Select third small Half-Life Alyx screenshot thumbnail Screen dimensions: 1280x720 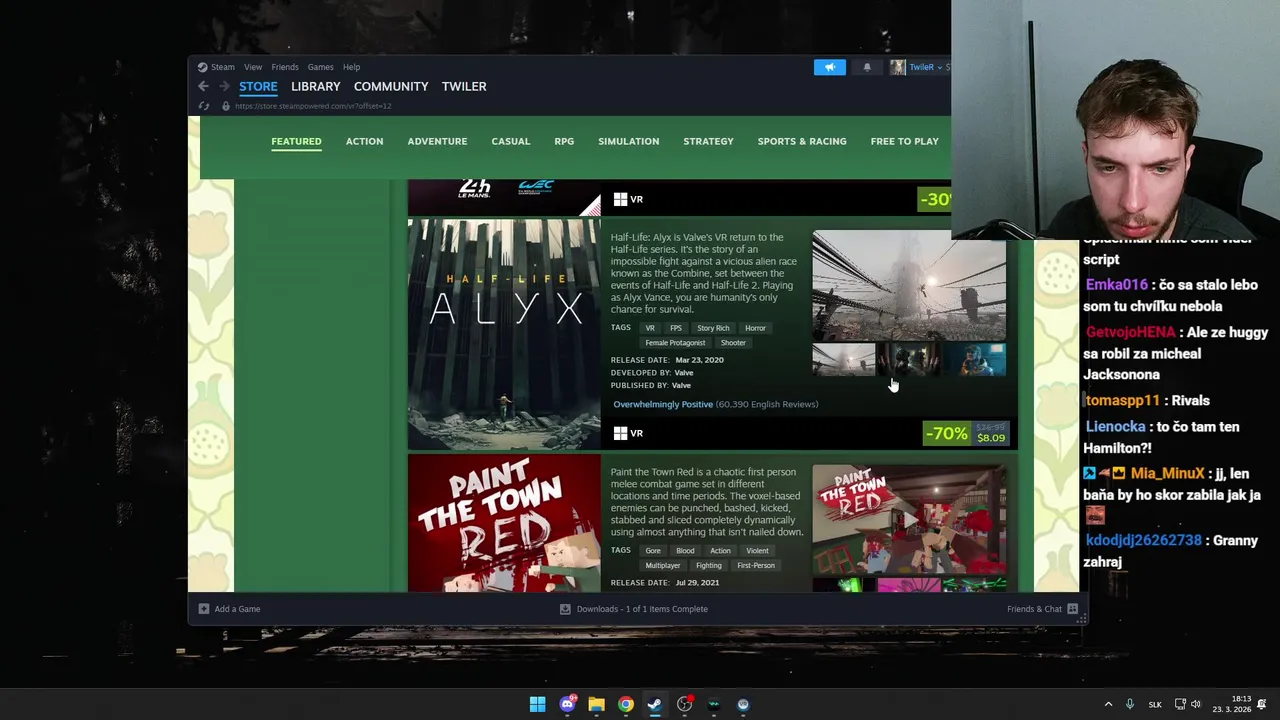(x=975, y=360)
